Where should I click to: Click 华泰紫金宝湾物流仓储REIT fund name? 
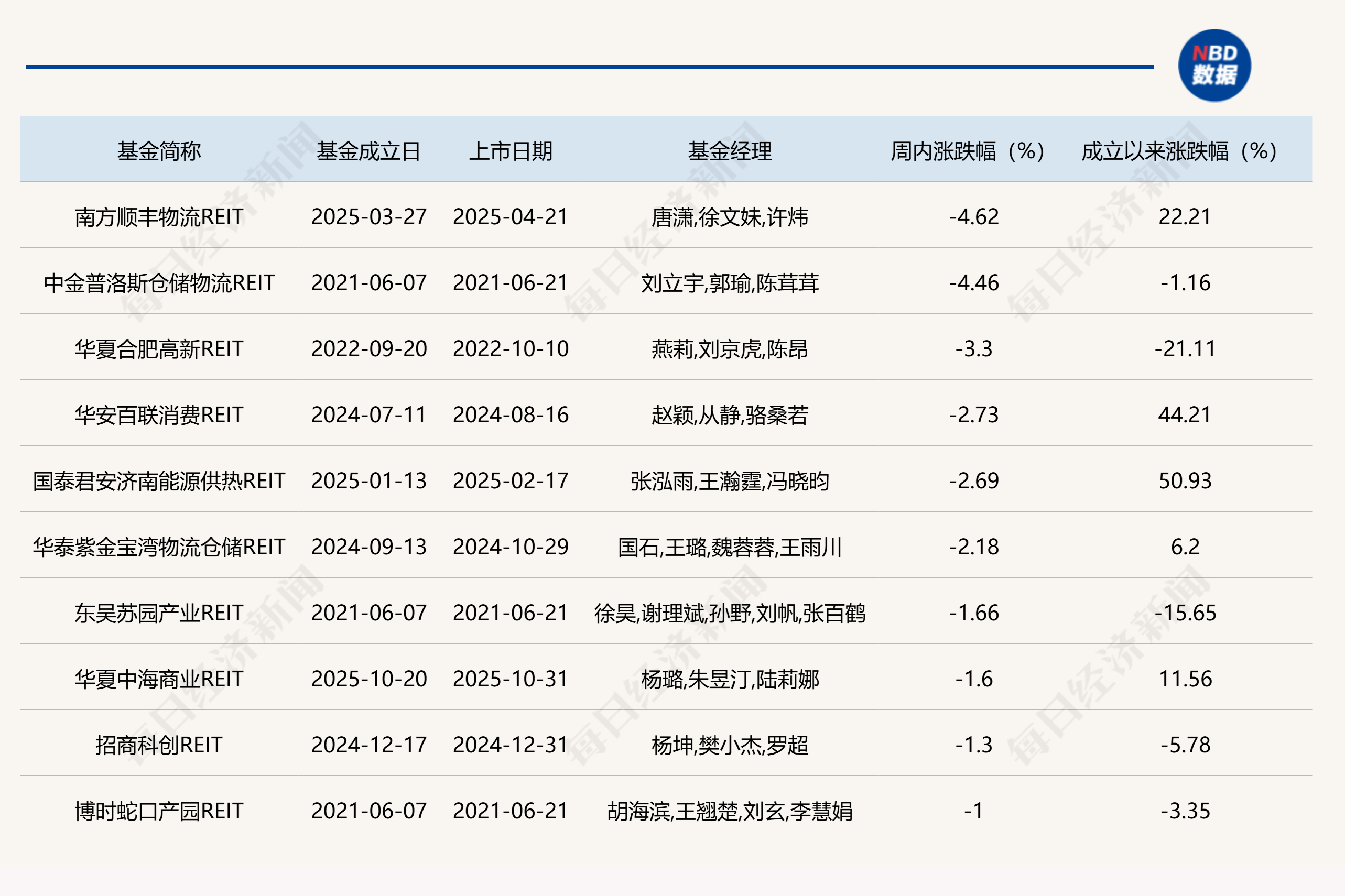159,547
